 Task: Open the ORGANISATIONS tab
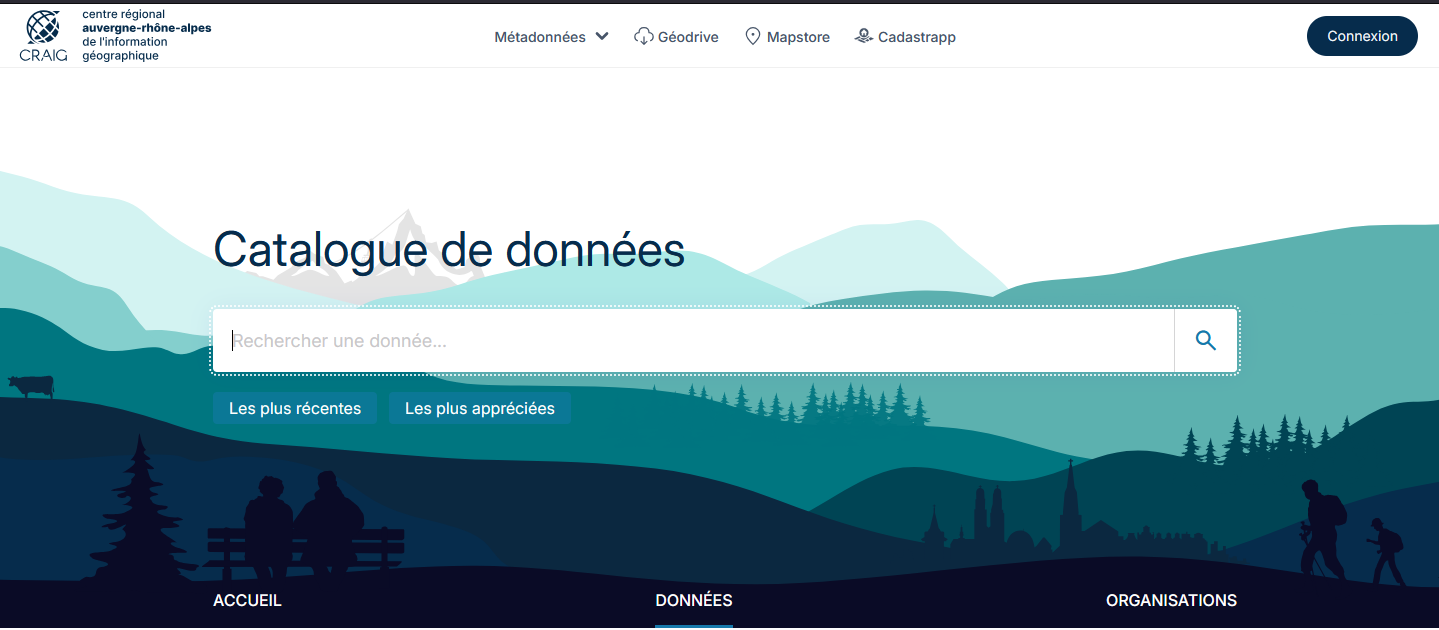tap(1171, 601)
